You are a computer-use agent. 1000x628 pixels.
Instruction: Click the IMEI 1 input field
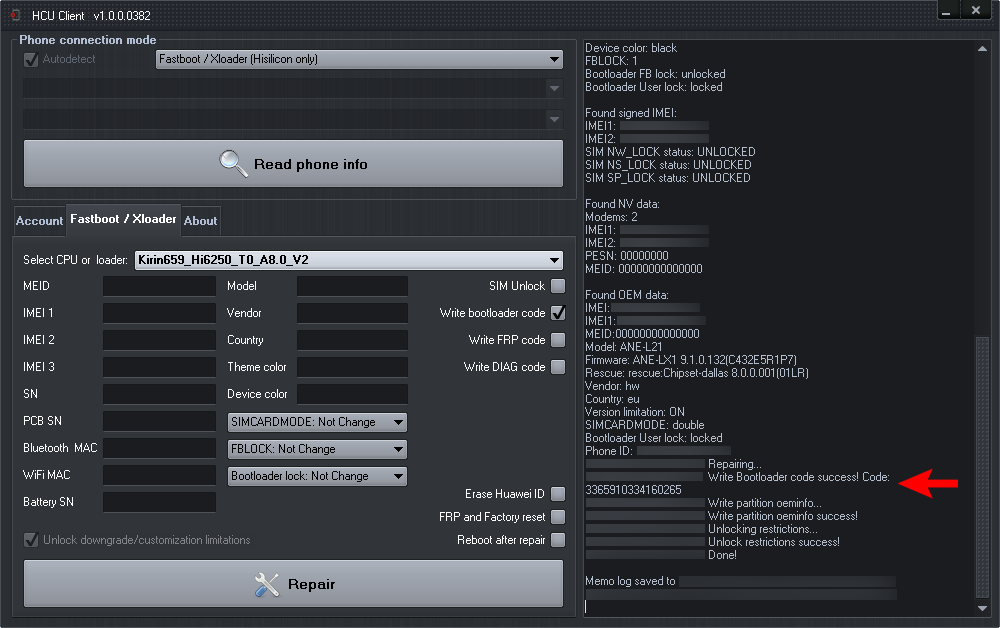(159, 313)
